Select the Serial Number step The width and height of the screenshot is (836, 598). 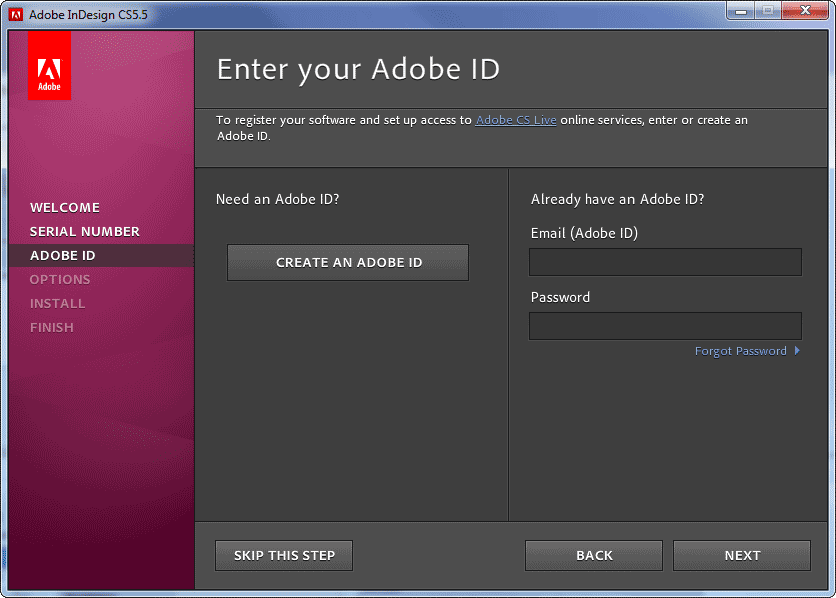pos(85,231)
